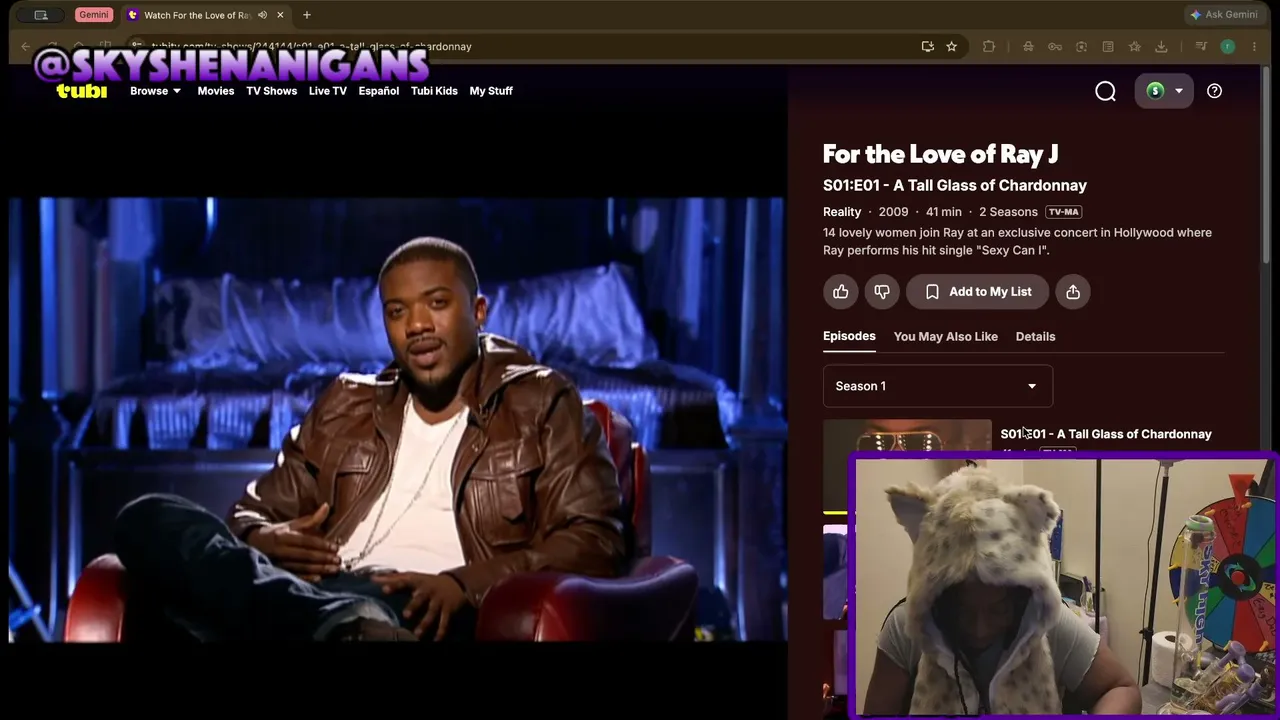Close the Tubi browser tab
The height and width of the screenshot is (720, 1280).
(x=280, y=15)
